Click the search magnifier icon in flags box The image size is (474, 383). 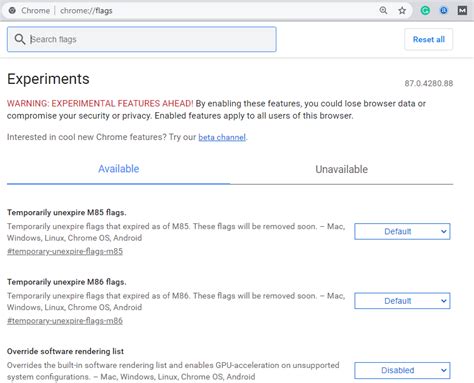20,39
